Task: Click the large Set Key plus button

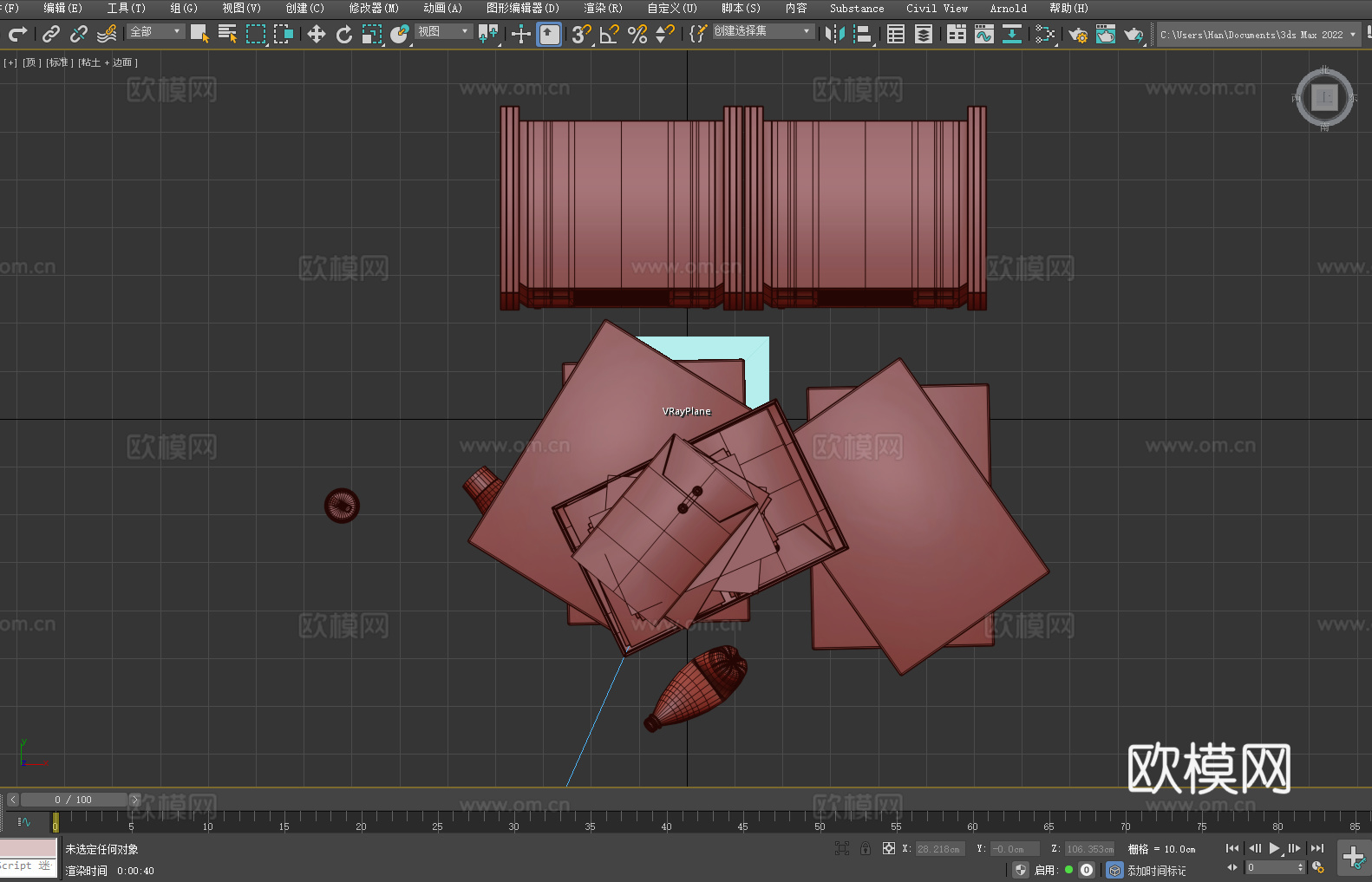Action: point(1354,858)
